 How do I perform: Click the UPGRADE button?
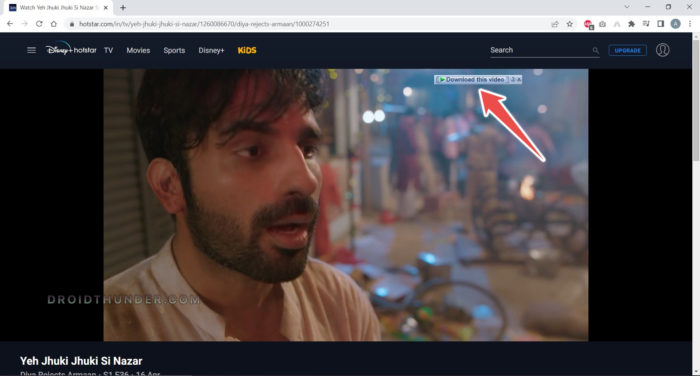(627, 50)
